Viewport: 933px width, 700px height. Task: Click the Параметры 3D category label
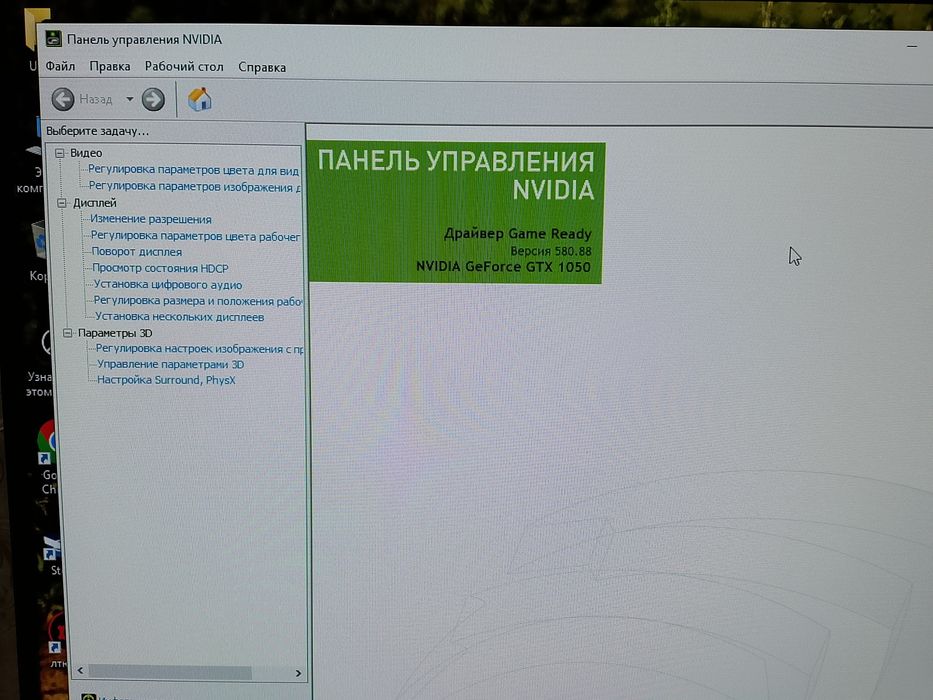click(x=115, y=333)
